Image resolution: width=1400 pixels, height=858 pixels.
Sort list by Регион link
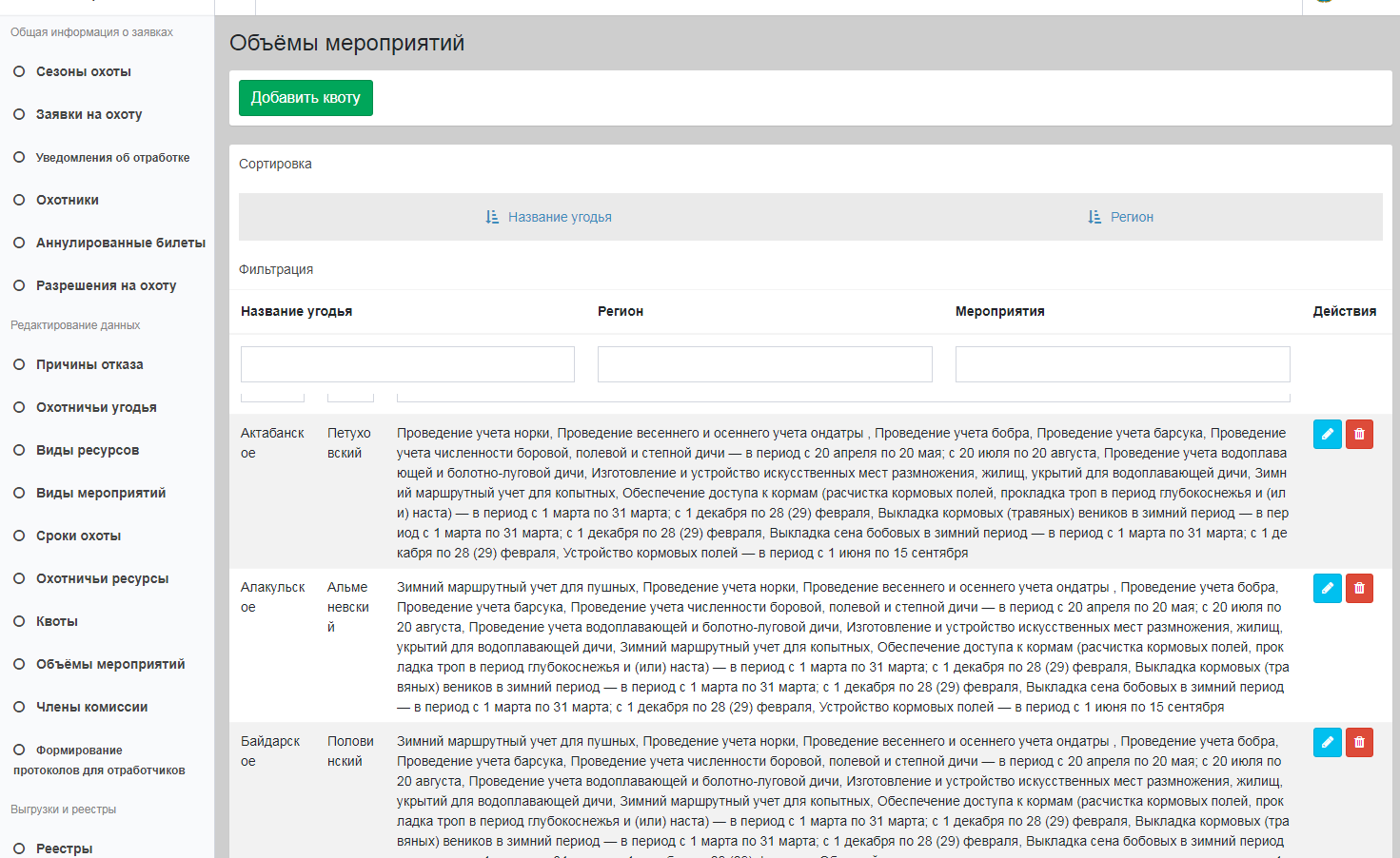click(1132, 217)
